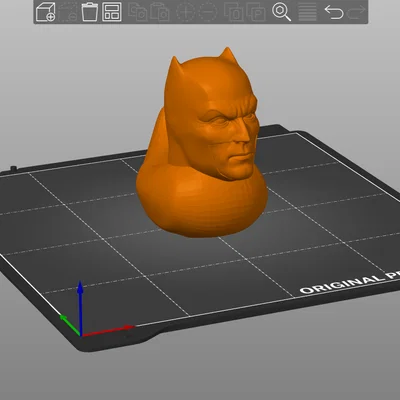Click the Add object cube icon
The image size is (400, 400).
pos(45,12)
